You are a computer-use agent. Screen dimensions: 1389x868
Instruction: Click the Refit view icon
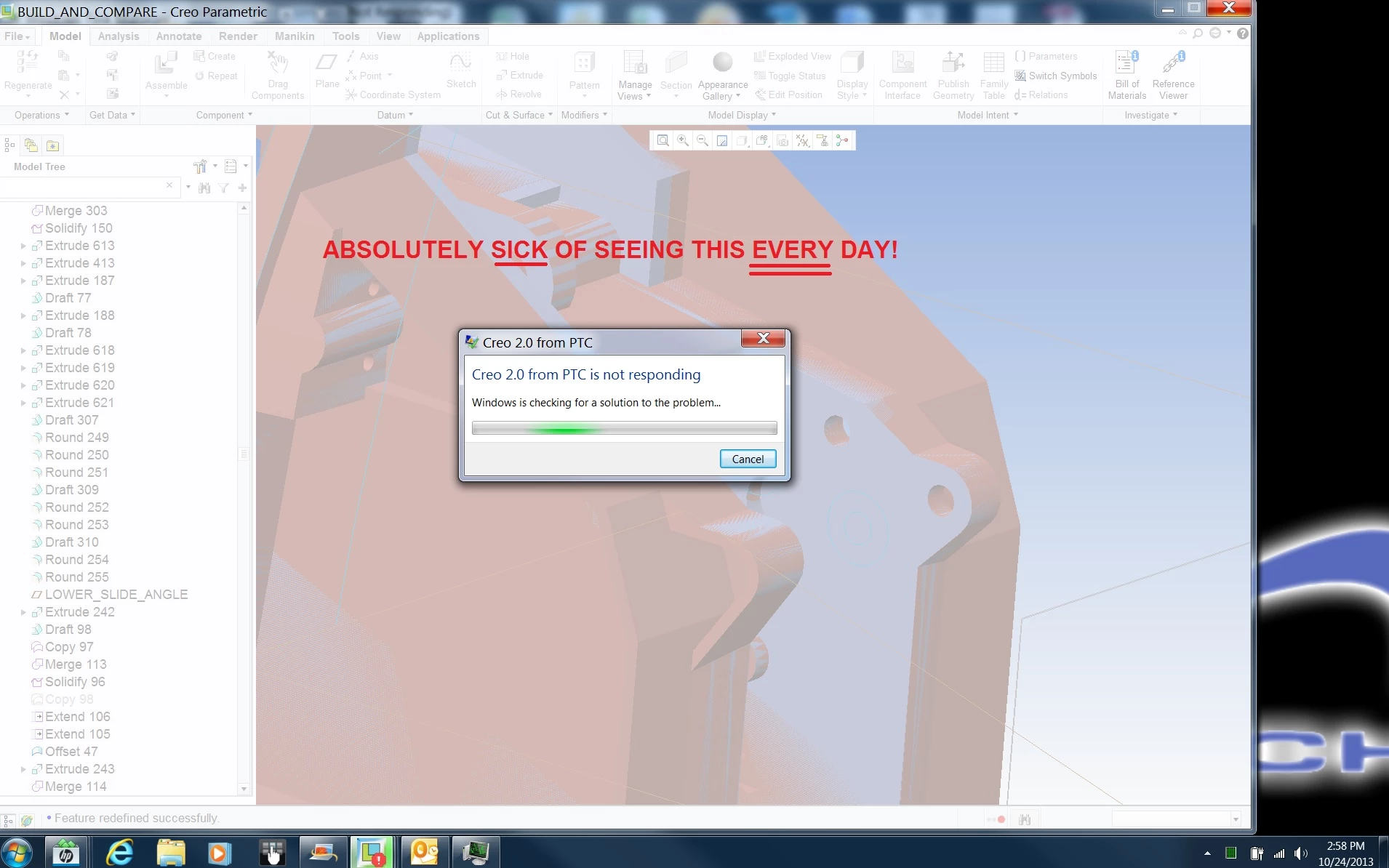pos(663,140)
